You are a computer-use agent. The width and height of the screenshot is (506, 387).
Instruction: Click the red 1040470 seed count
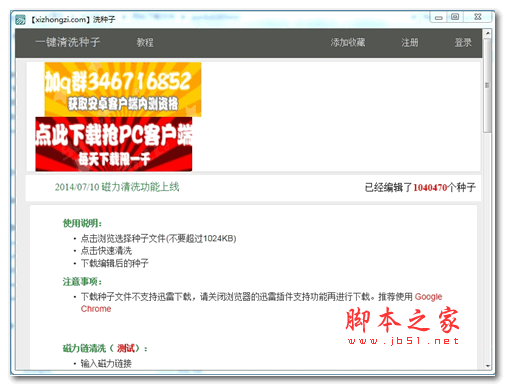pyautogui.click(x=430, y=188)
